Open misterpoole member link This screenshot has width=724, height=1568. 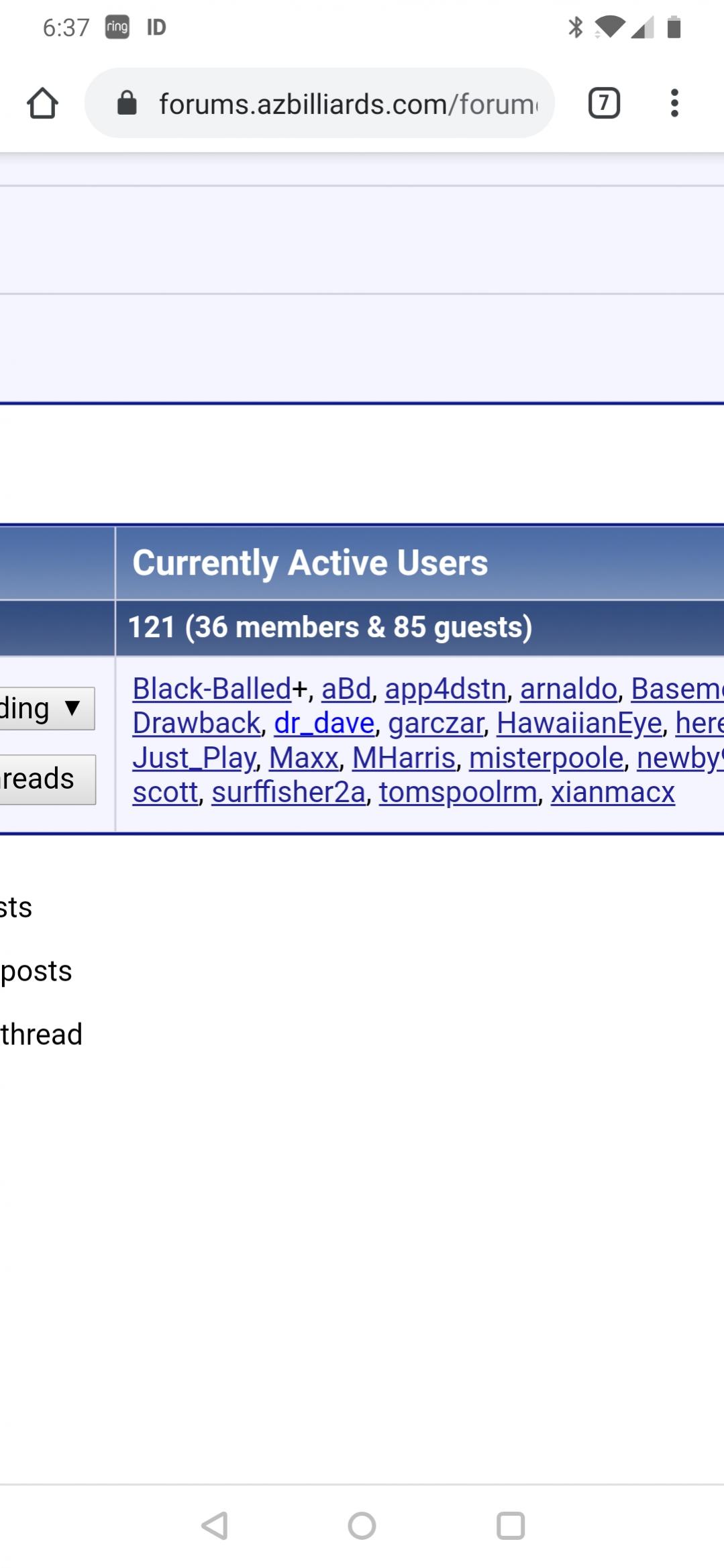546,758
